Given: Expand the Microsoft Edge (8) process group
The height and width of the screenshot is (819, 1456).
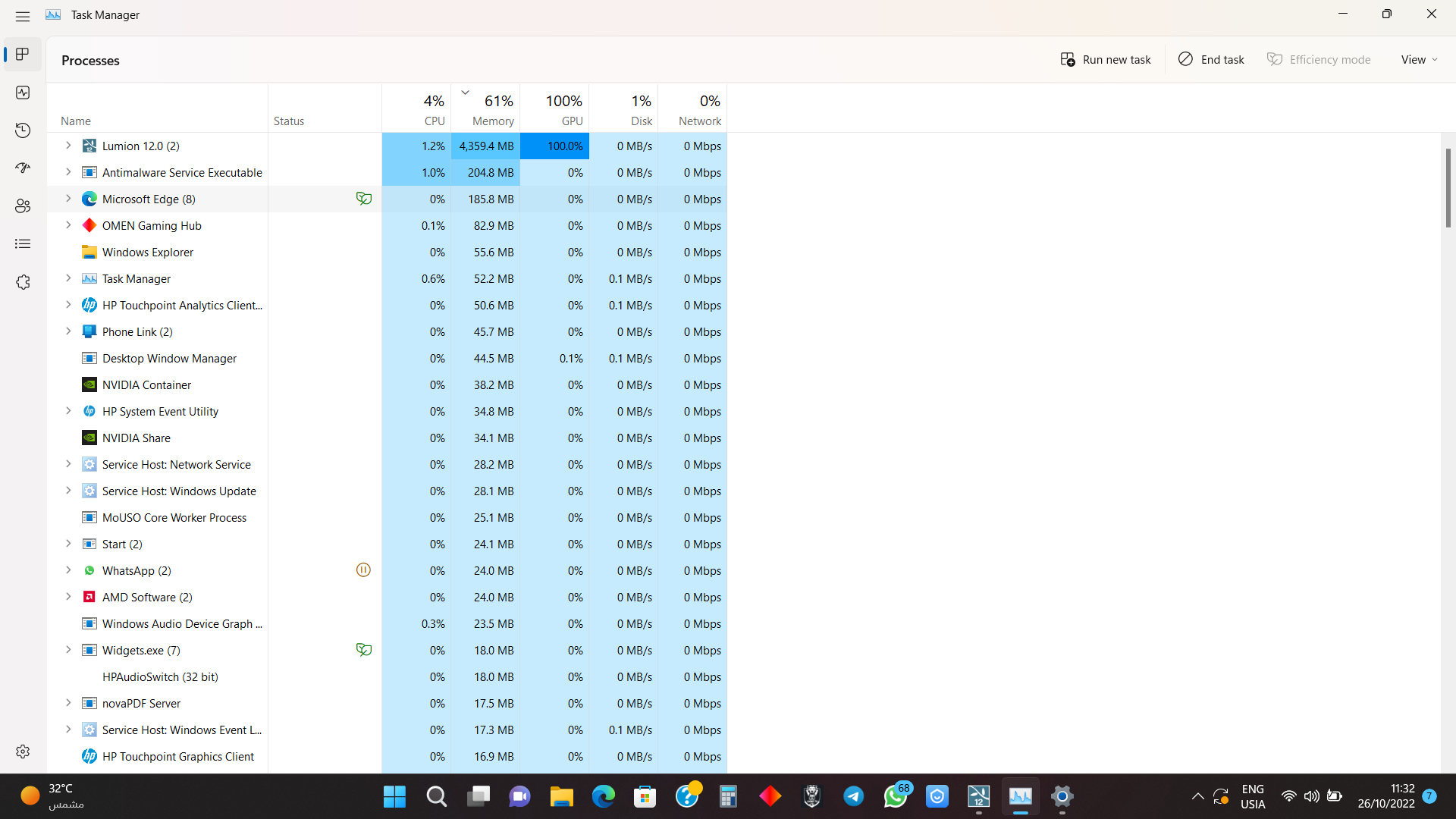Looking at the screenshot, I should click(x=68, y=199).
